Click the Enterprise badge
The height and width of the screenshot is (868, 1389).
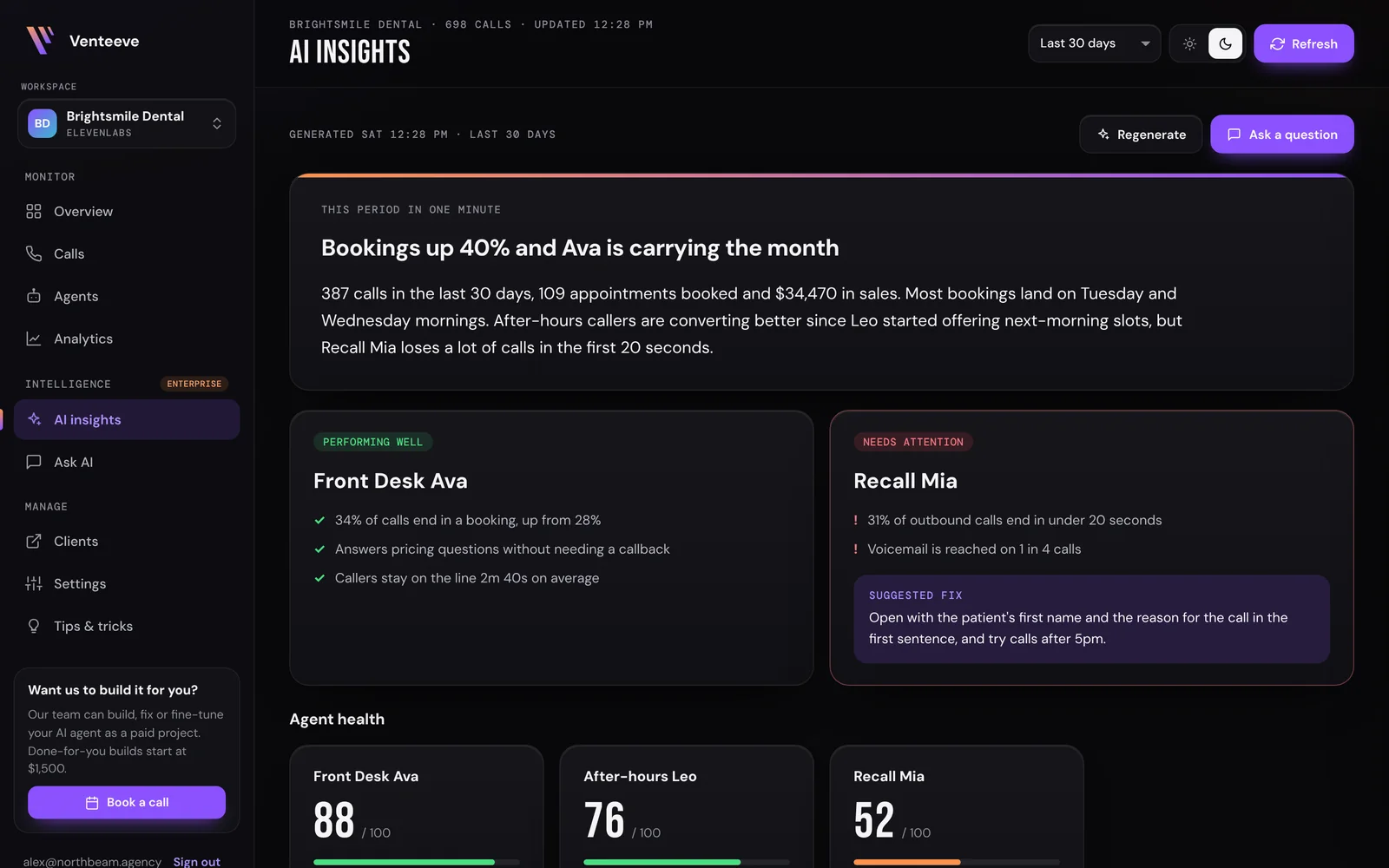tap(194, 384)
